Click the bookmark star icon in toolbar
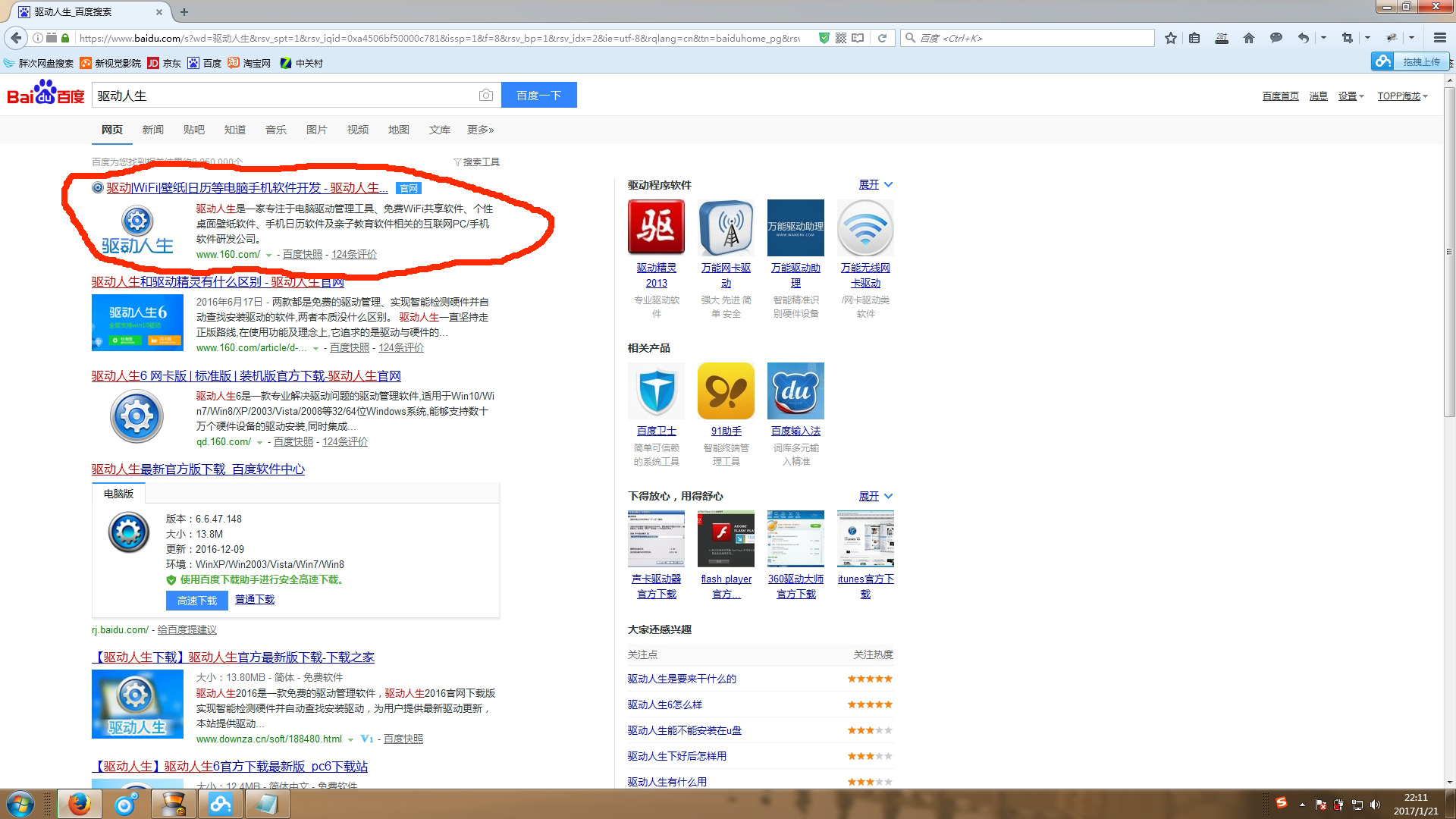 coord(1171,38)
